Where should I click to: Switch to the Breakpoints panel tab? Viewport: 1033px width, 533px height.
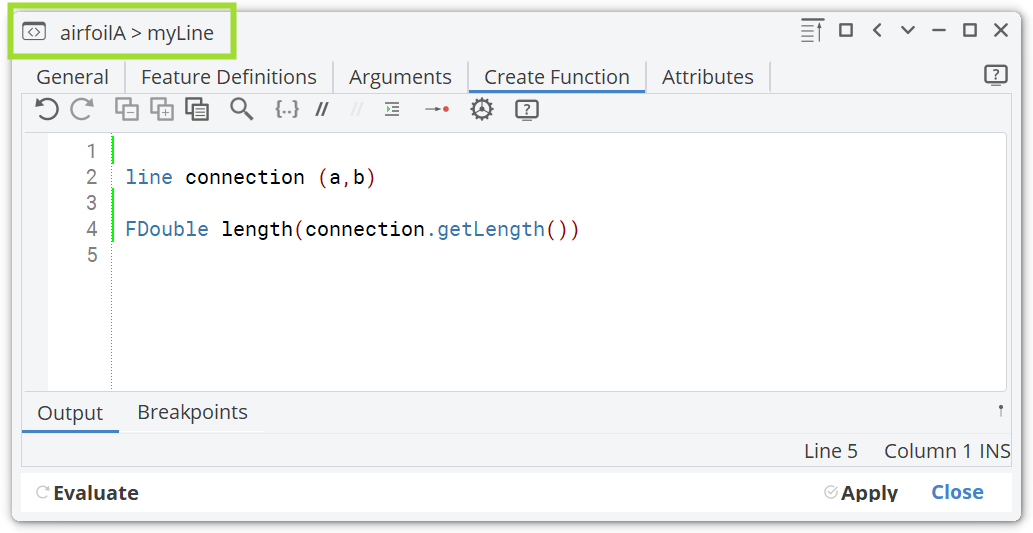click(192, 412)
